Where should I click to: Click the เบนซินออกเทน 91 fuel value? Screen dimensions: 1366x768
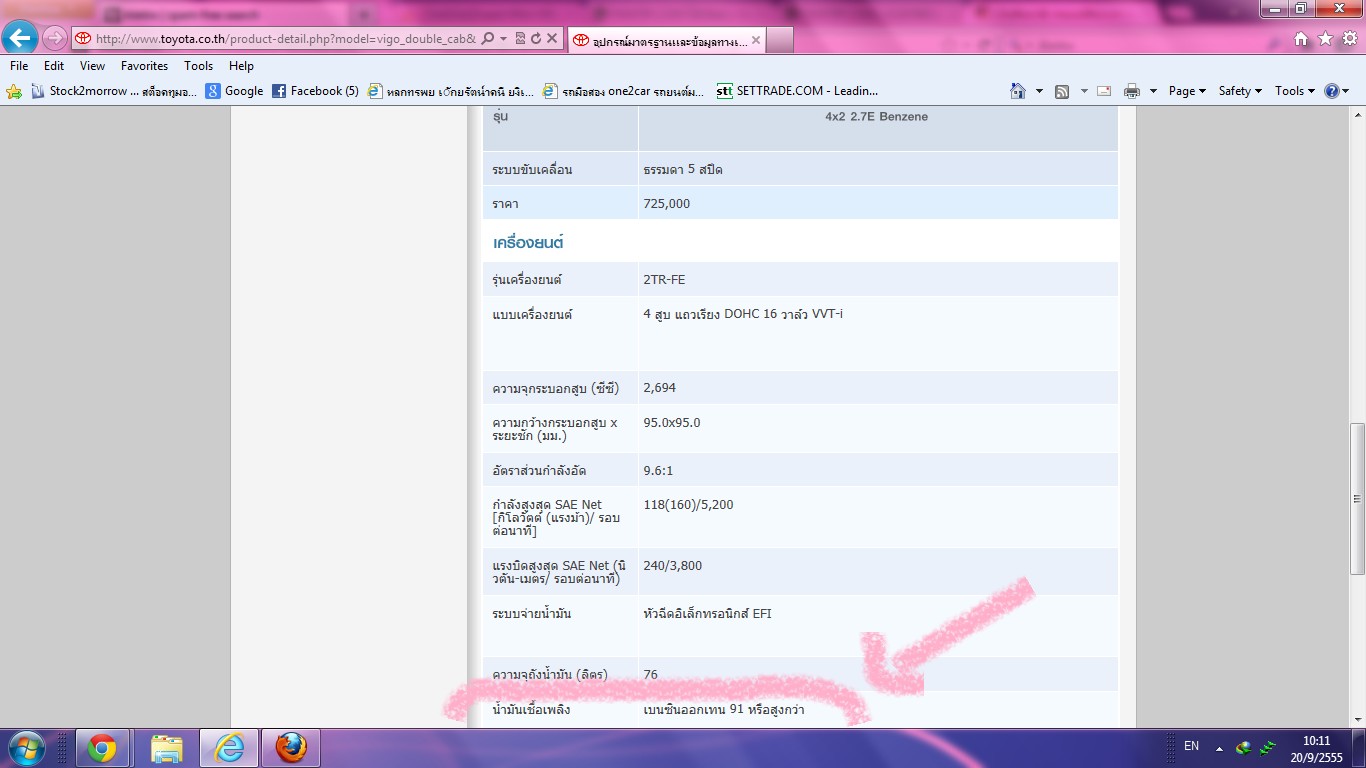point(724,710)
